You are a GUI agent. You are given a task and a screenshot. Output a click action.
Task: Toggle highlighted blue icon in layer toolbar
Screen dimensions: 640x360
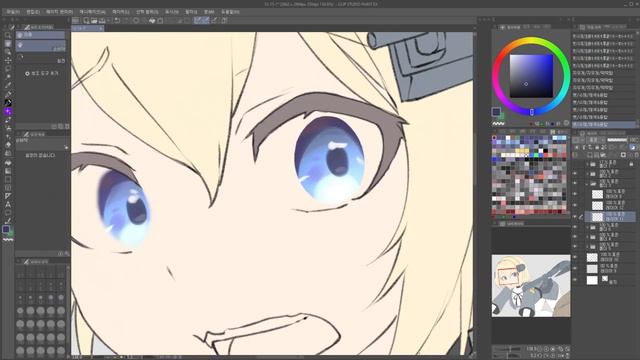tap(632, 147)
